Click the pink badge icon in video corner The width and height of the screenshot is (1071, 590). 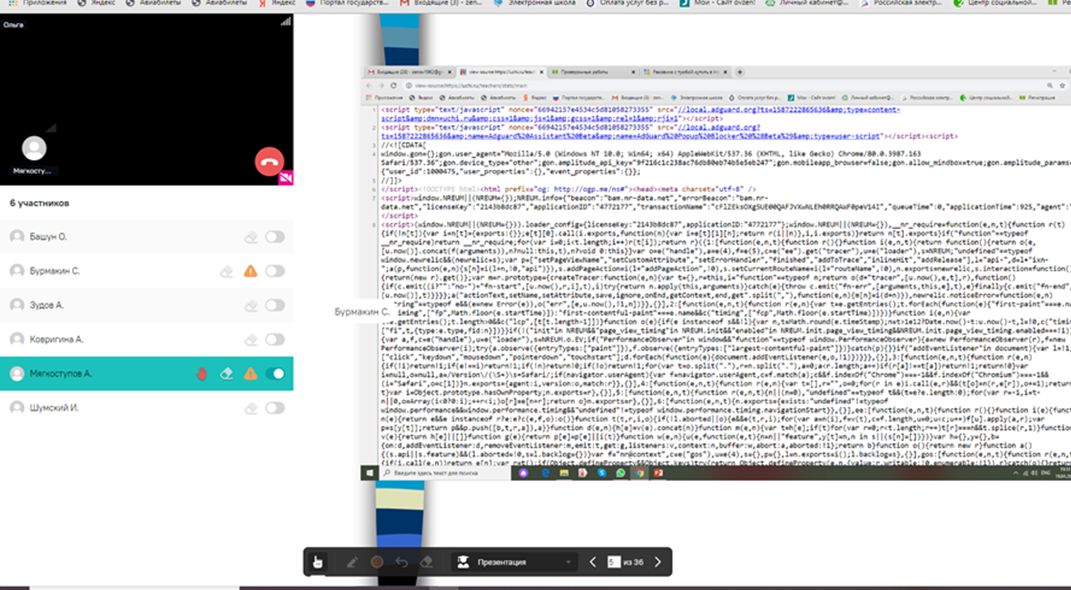coord(286,178)
